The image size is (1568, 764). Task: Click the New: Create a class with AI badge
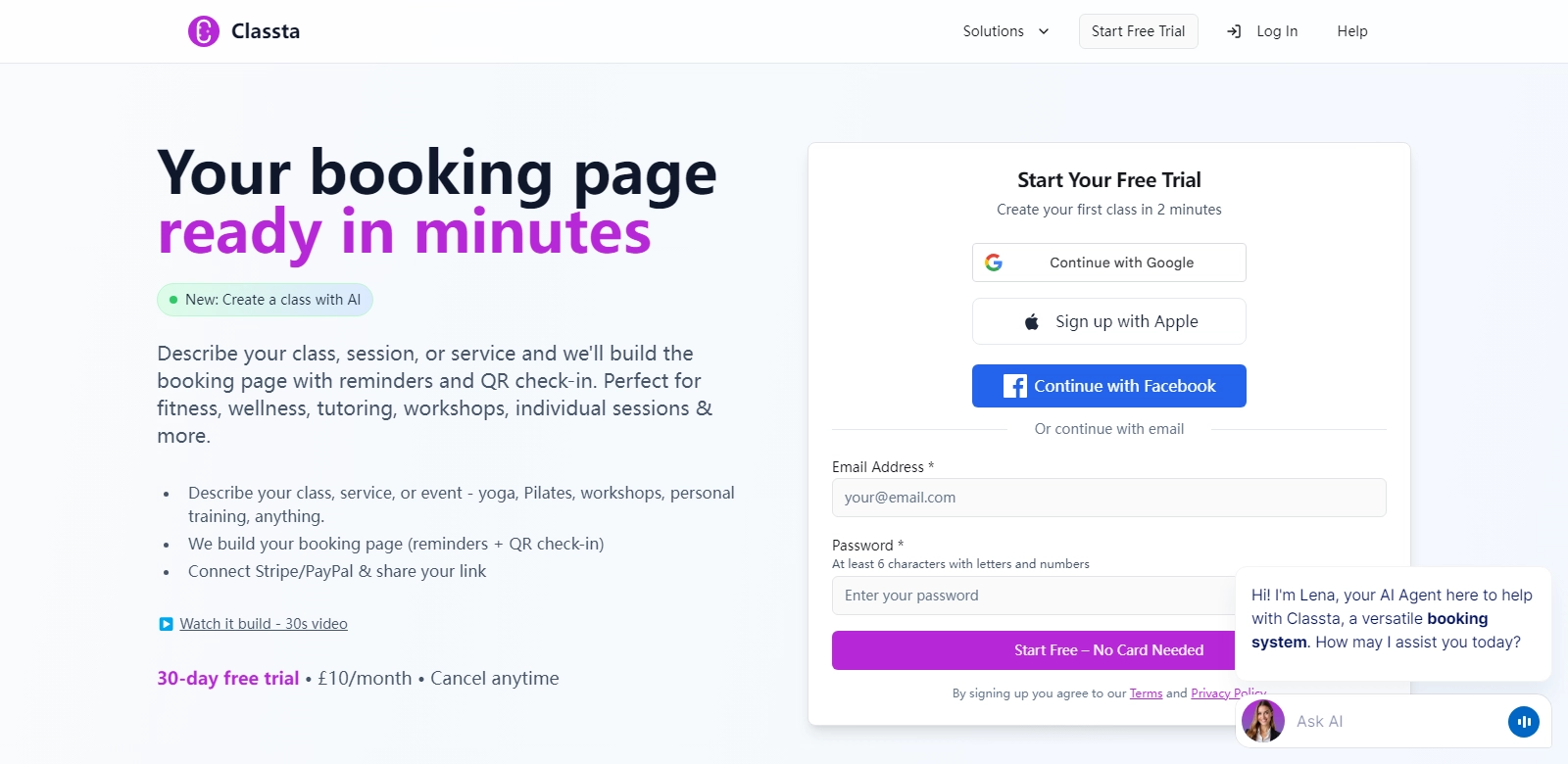(265, 300)
